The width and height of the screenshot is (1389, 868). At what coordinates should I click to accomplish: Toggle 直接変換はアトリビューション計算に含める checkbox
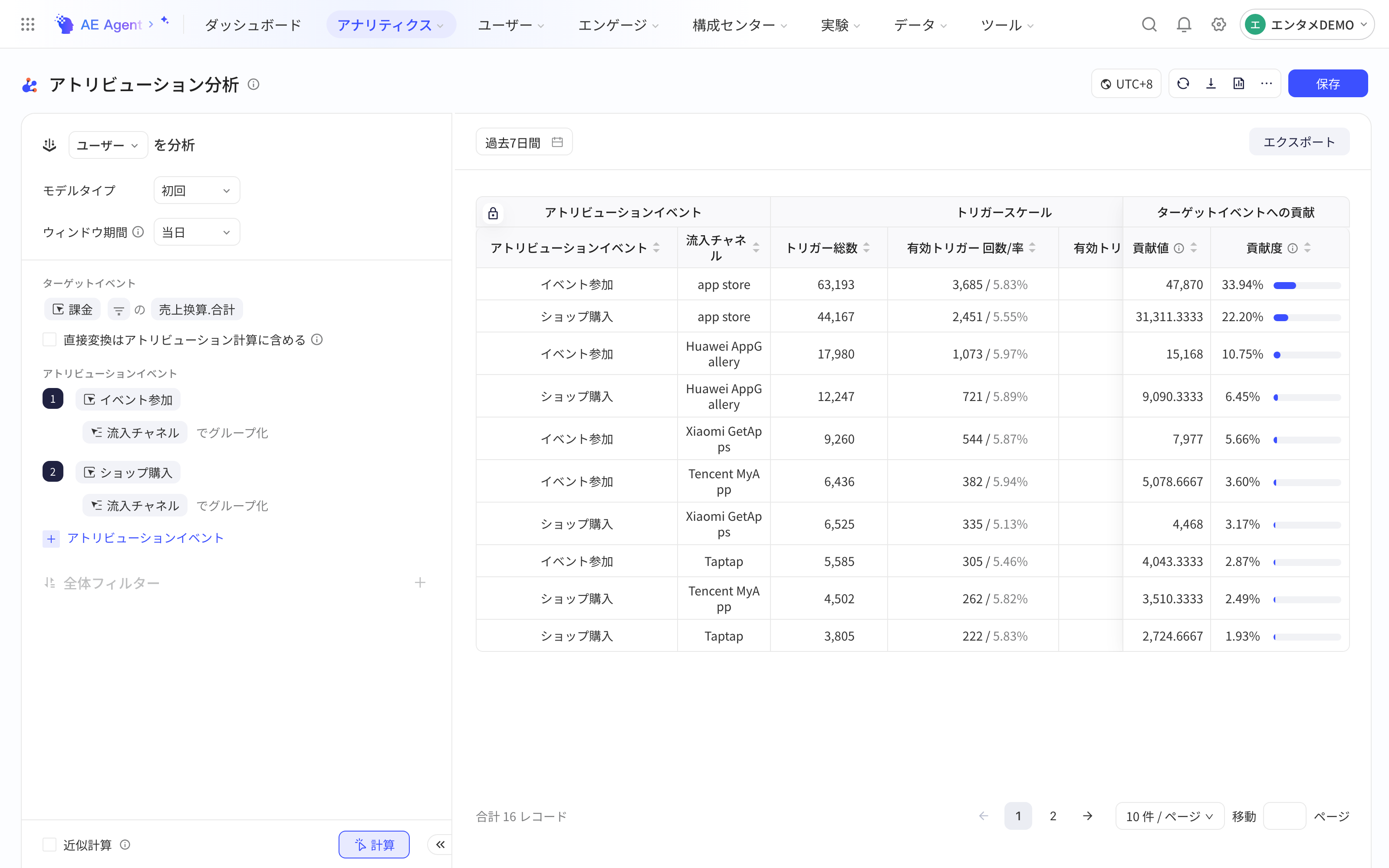coord(49,340)
